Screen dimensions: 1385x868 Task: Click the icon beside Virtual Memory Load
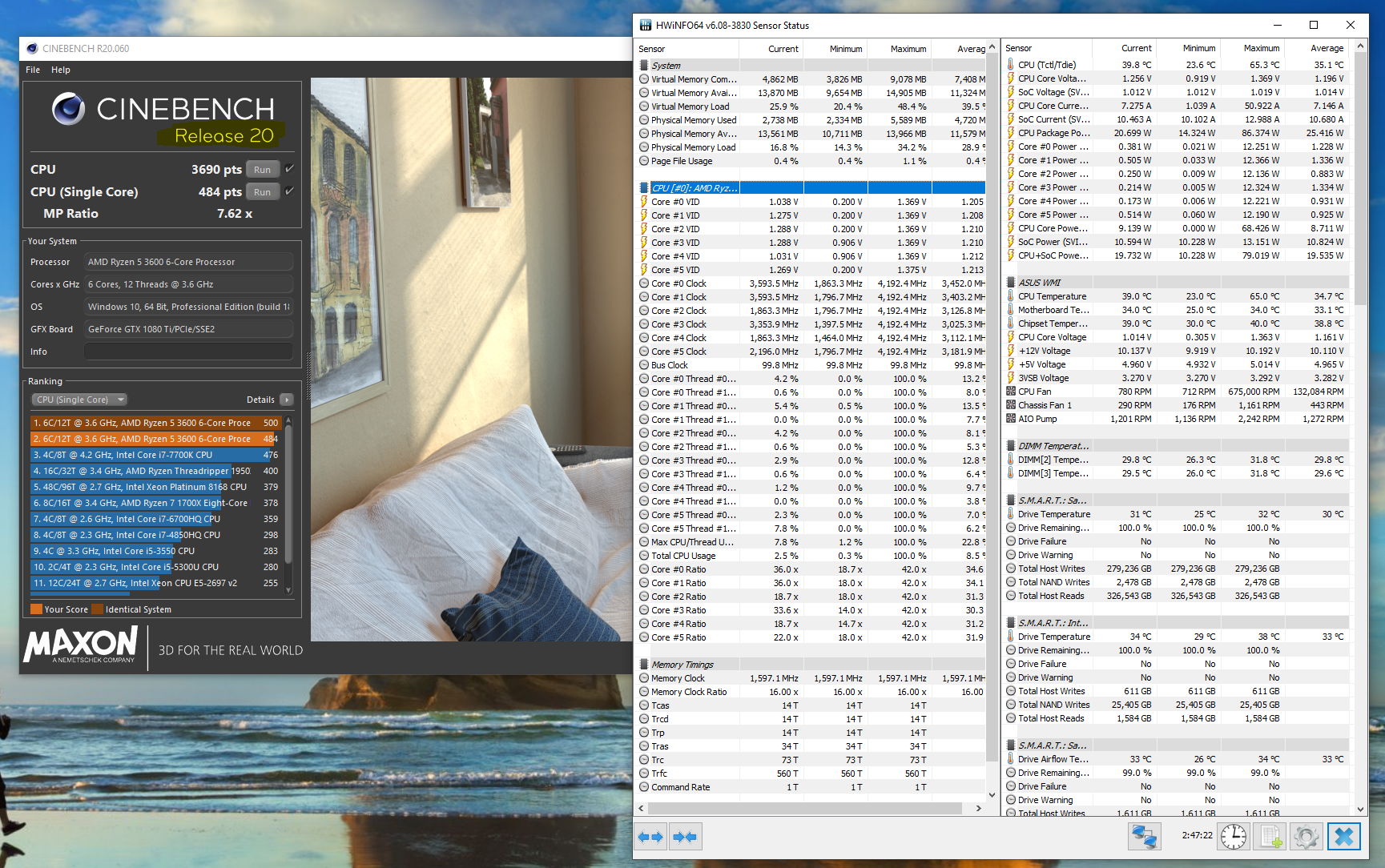point(644,106)
